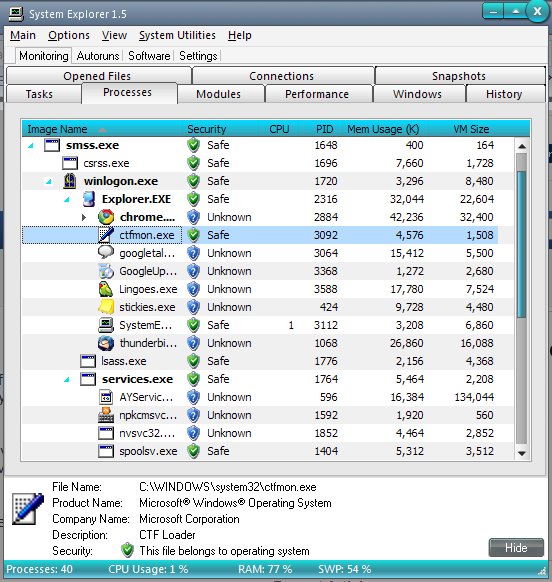The height and width of the screenshot is (582, 552).
Task: Switch to the Settings section
Action: pyautogui.click(x=198, y=56)
